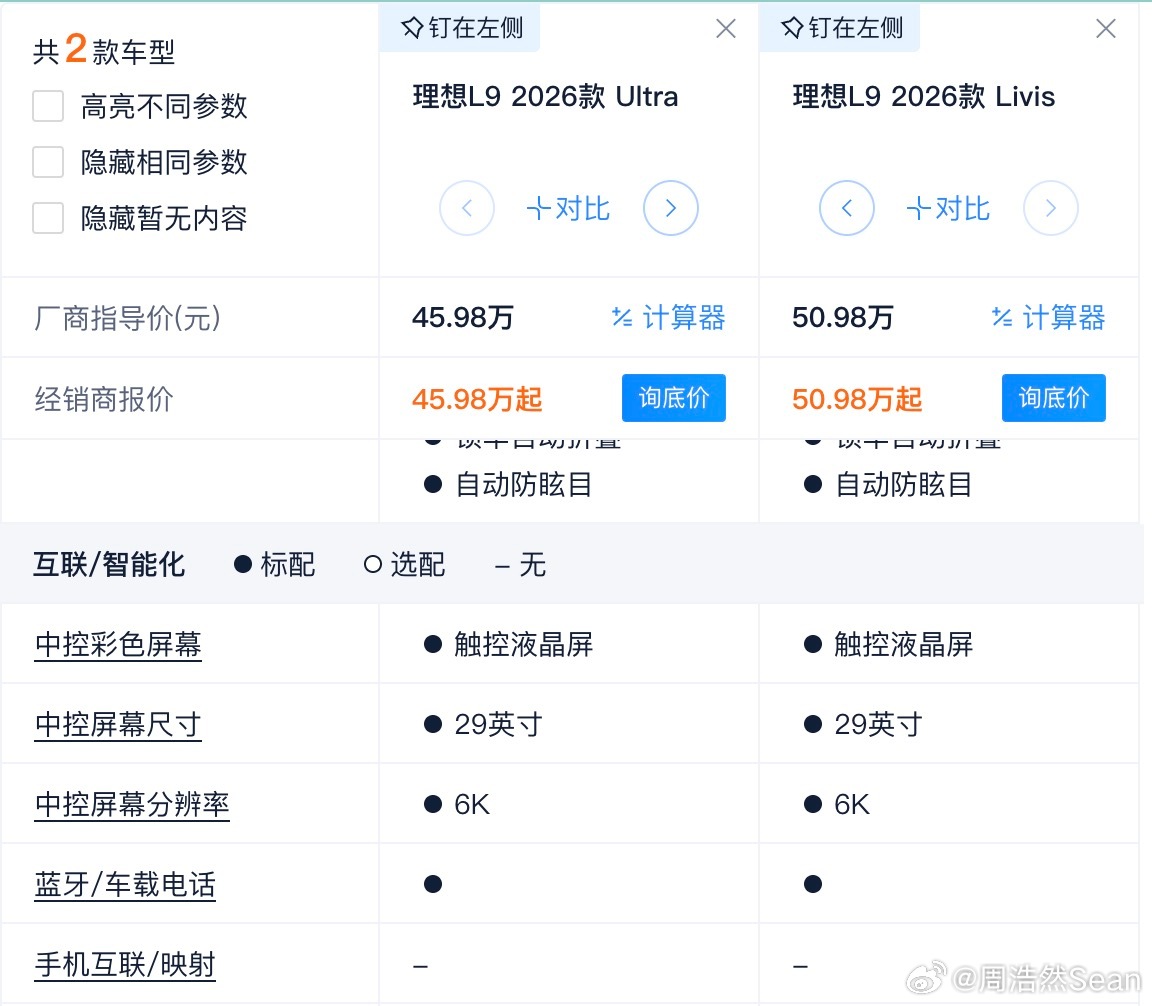Open 计算器 for the 50.98万 price
The width and height of the screenshot is (1152, 1006).
pyautogui.click(x=1048, y=317)
